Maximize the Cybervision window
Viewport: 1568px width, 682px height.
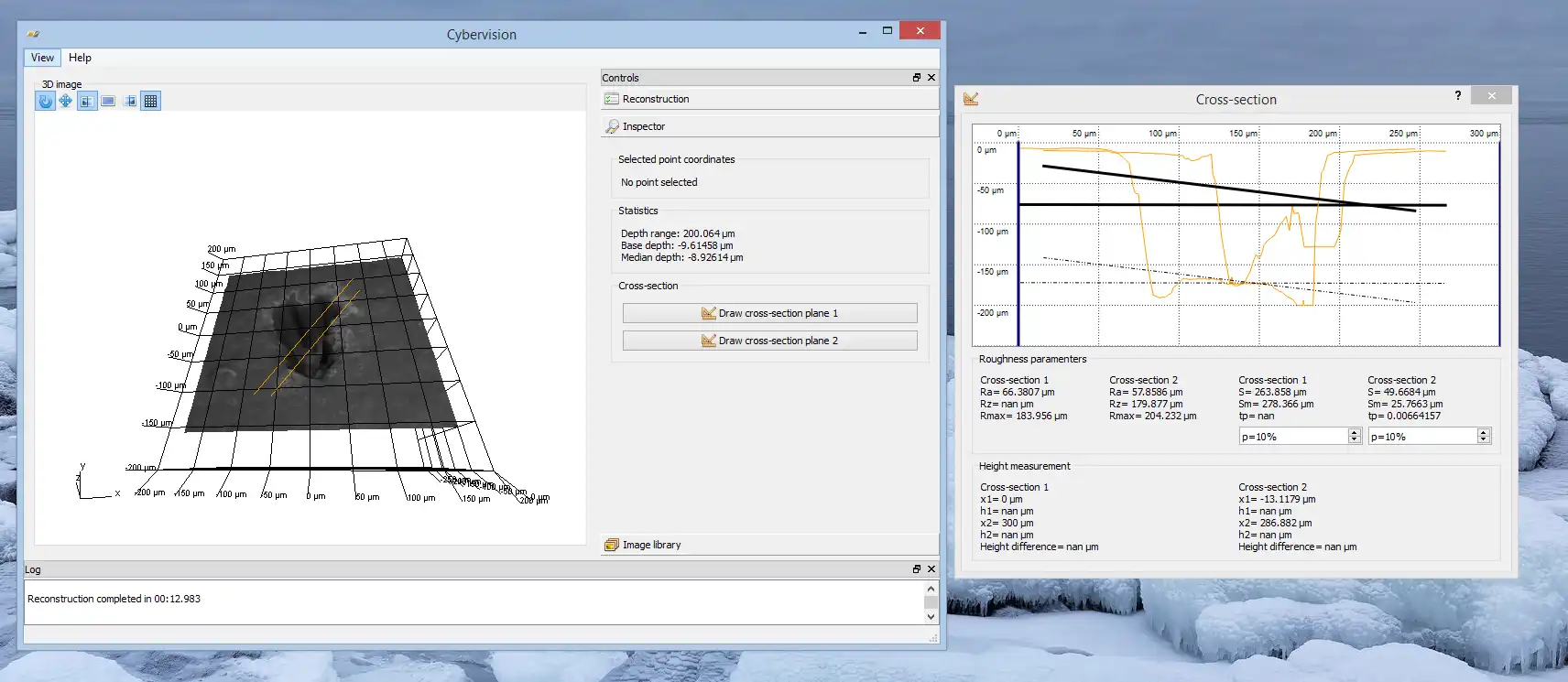click(887, 30)
